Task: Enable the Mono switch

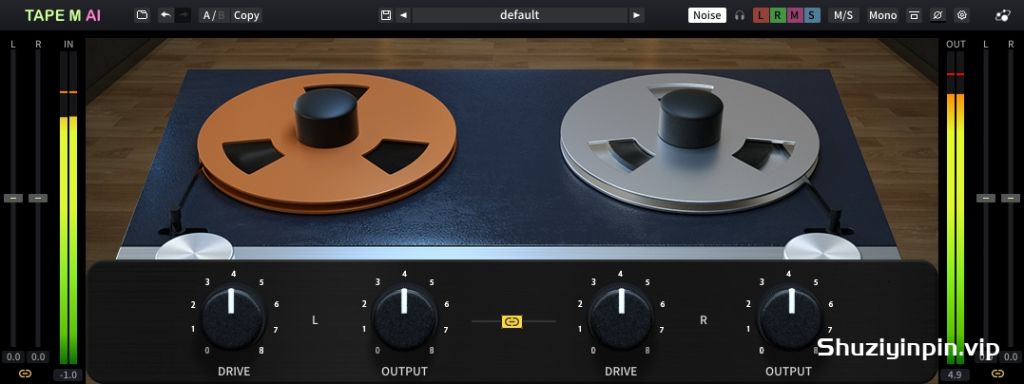Action: (x=882, y=15)
